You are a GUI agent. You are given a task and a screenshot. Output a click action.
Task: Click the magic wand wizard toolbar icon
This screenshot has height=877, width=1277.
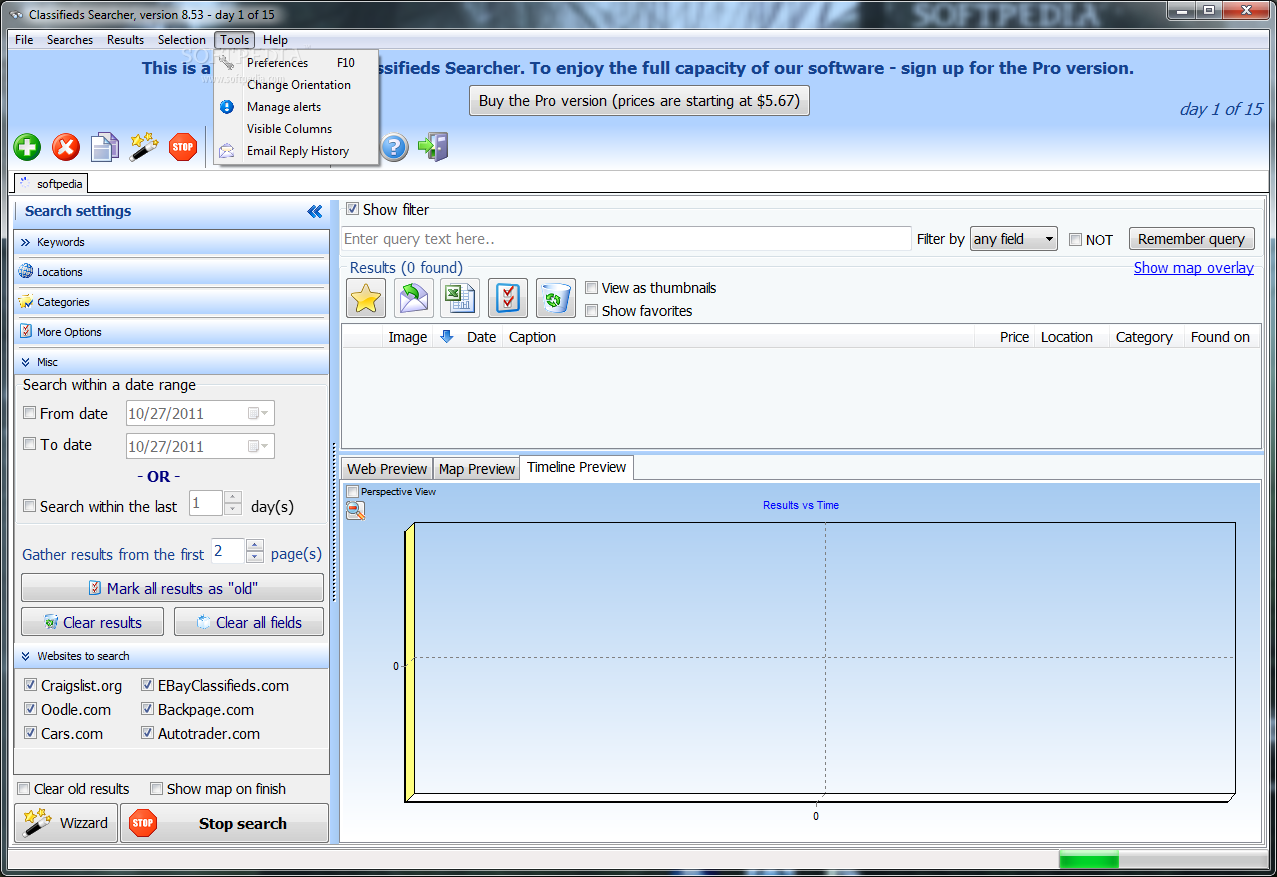(144, 147)
